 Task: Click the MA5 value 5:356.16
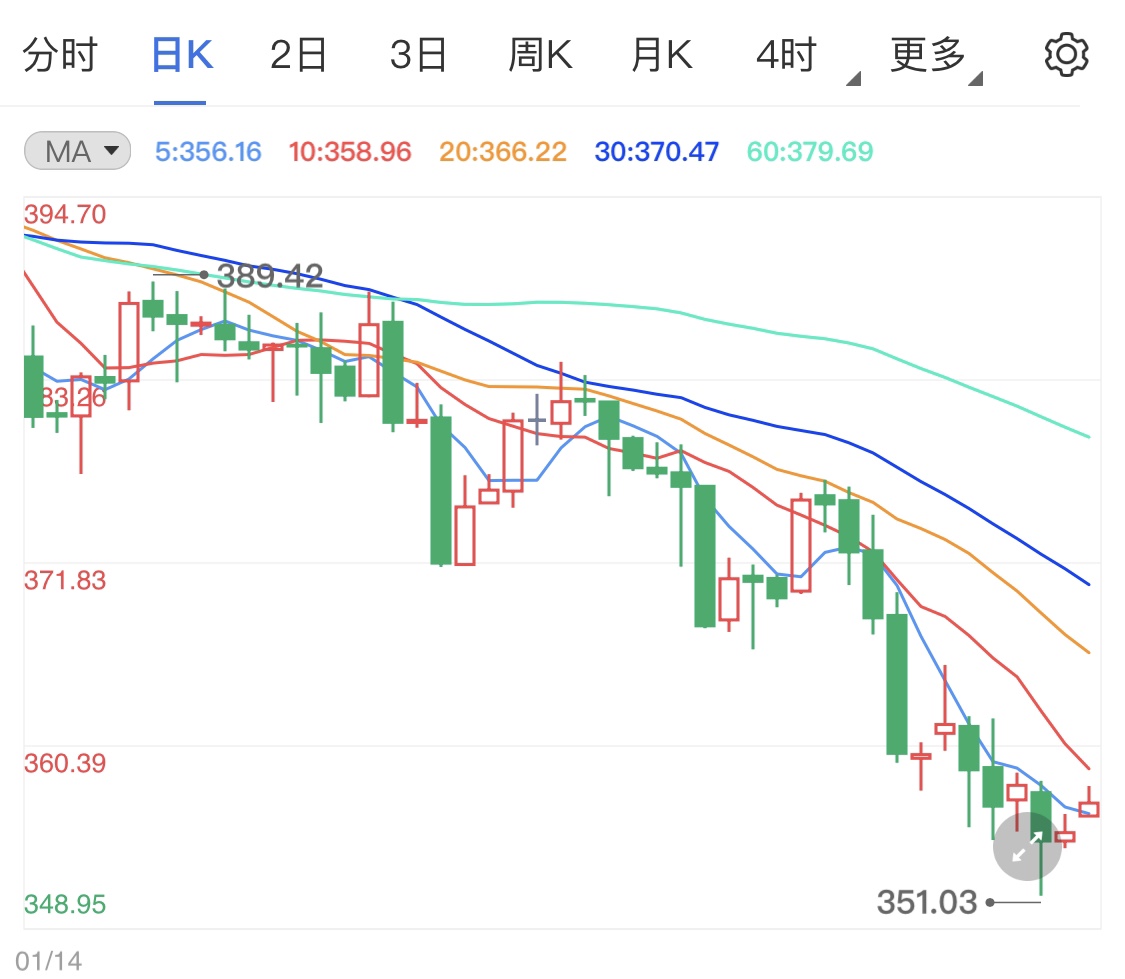(x=208, y=151)
